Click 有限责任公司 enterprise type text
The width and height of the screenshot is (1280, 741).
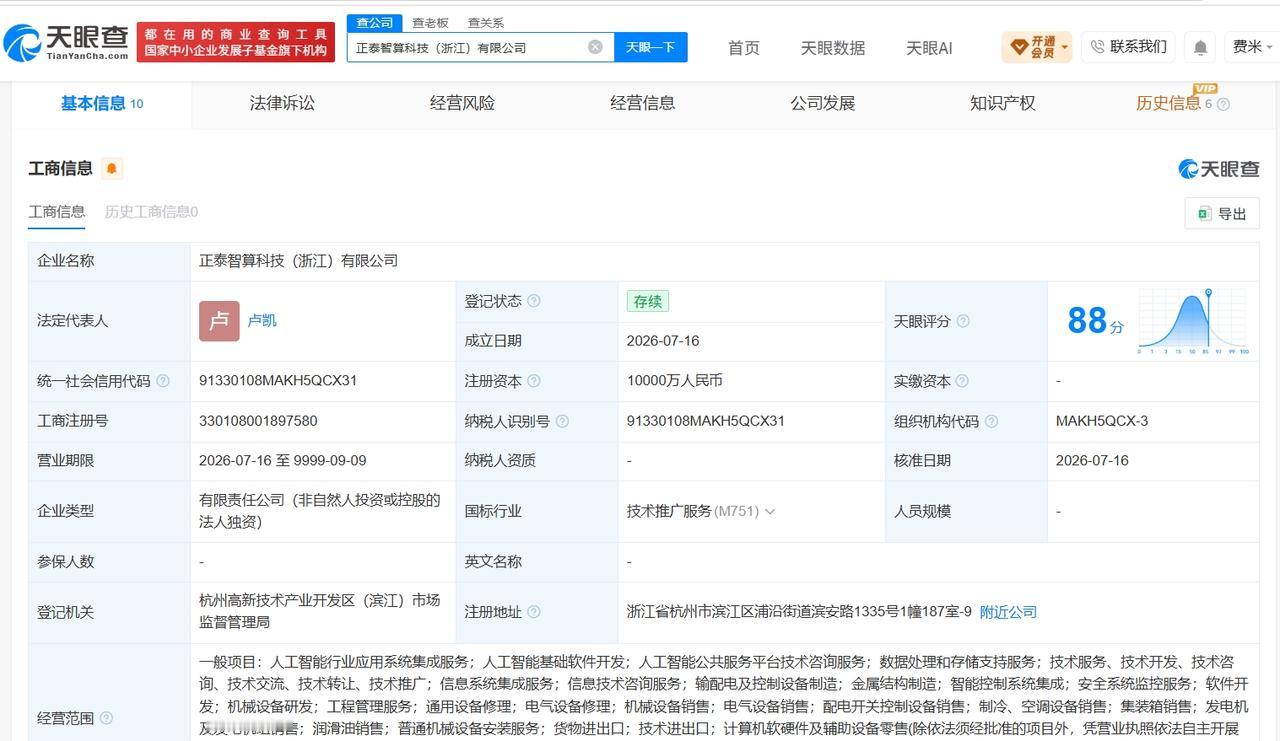point(319,511)
